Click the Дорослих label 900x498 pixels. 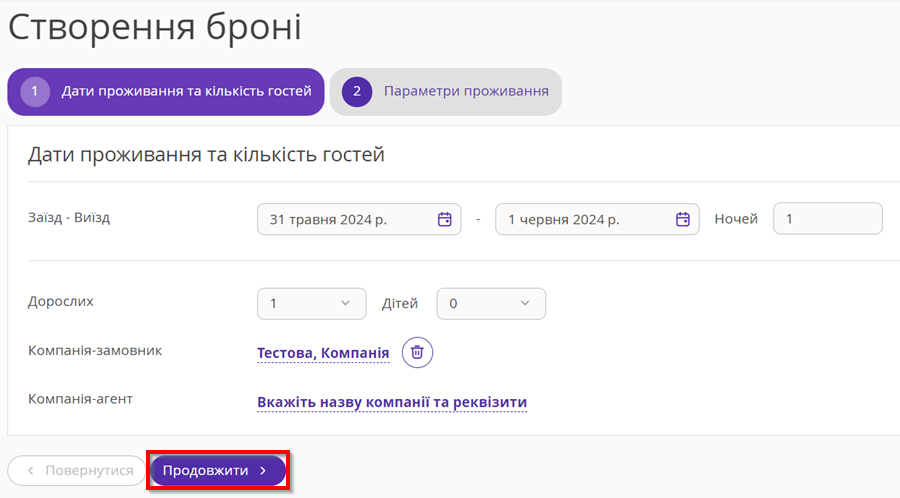61,302
